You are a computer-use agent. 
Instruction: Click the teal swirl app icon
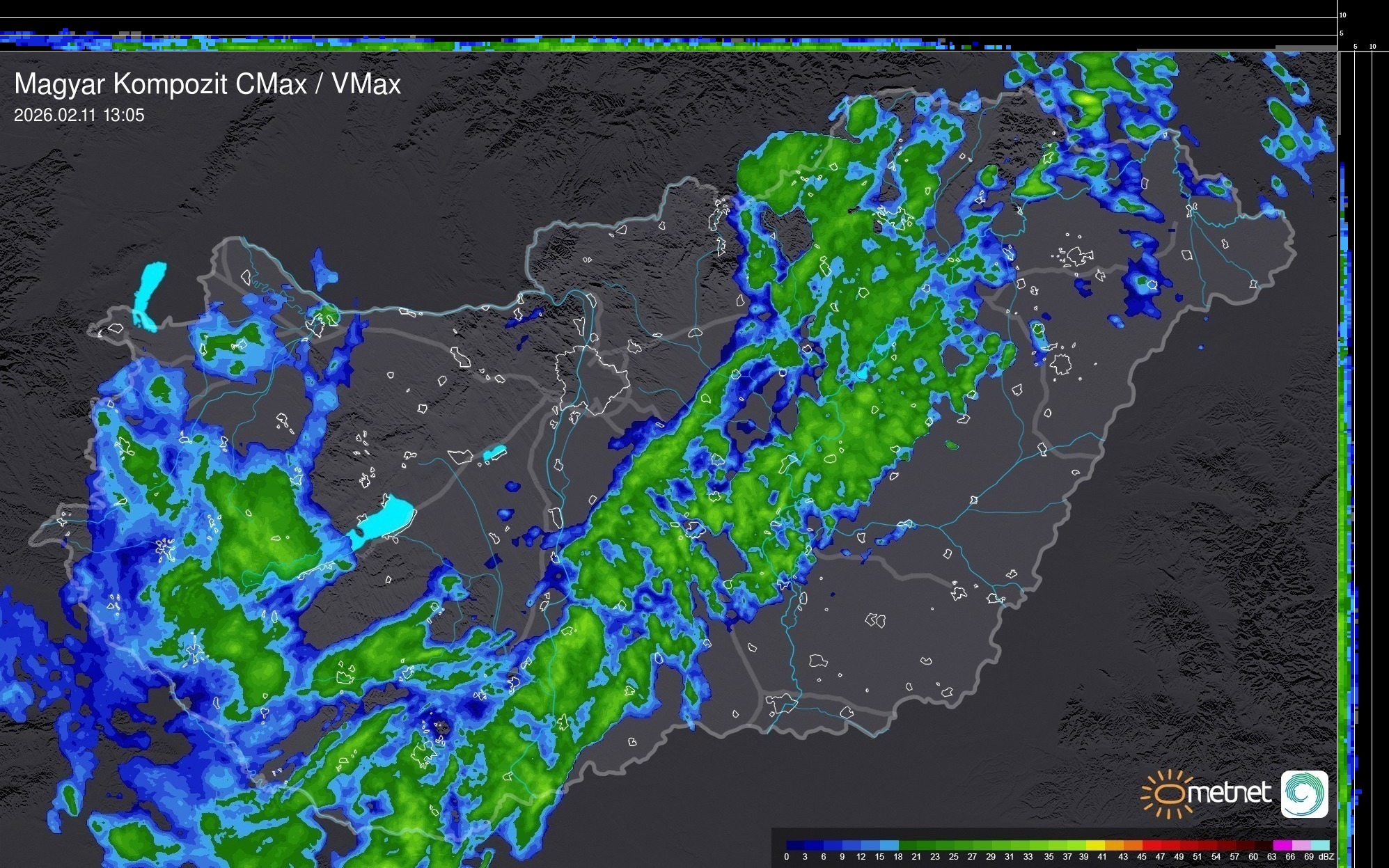[1304, 794]
